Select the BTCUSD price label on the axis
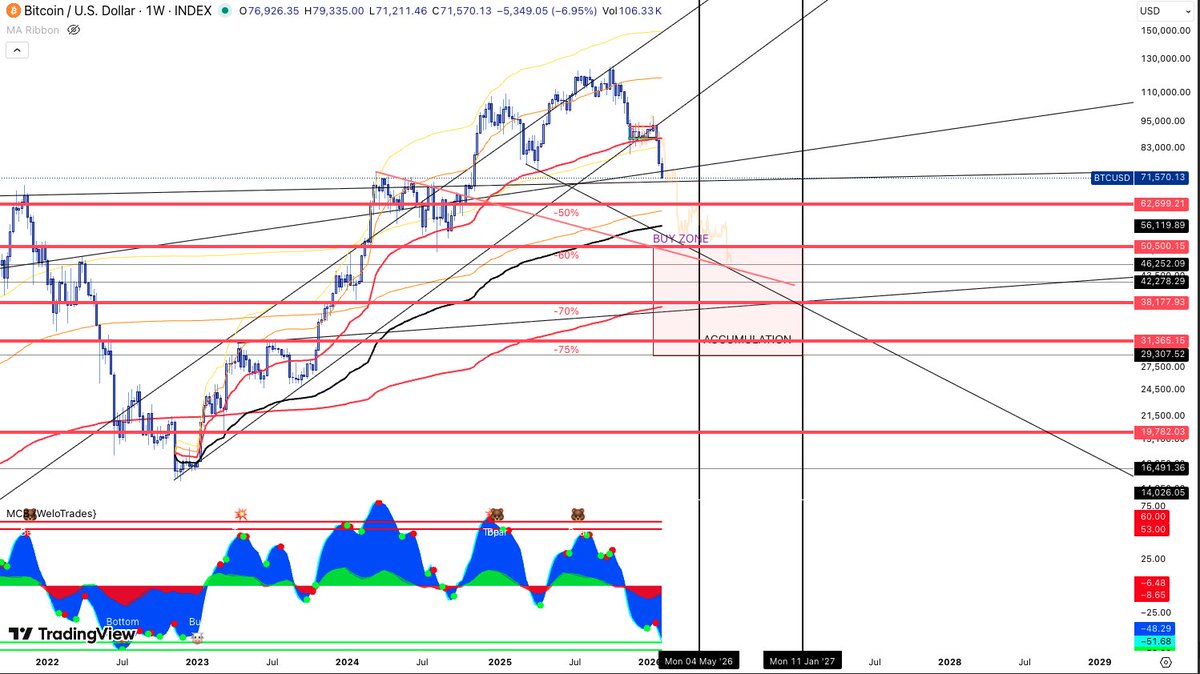This screenshot has height=674, width=1200. click(x=1112, y=178)
